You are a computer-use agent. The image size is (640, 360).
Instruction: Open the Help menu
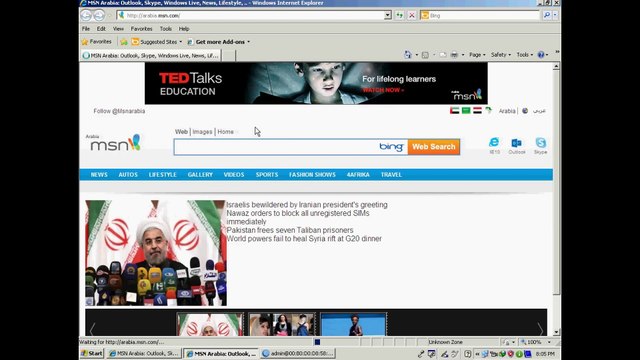(x=184, y=29)
